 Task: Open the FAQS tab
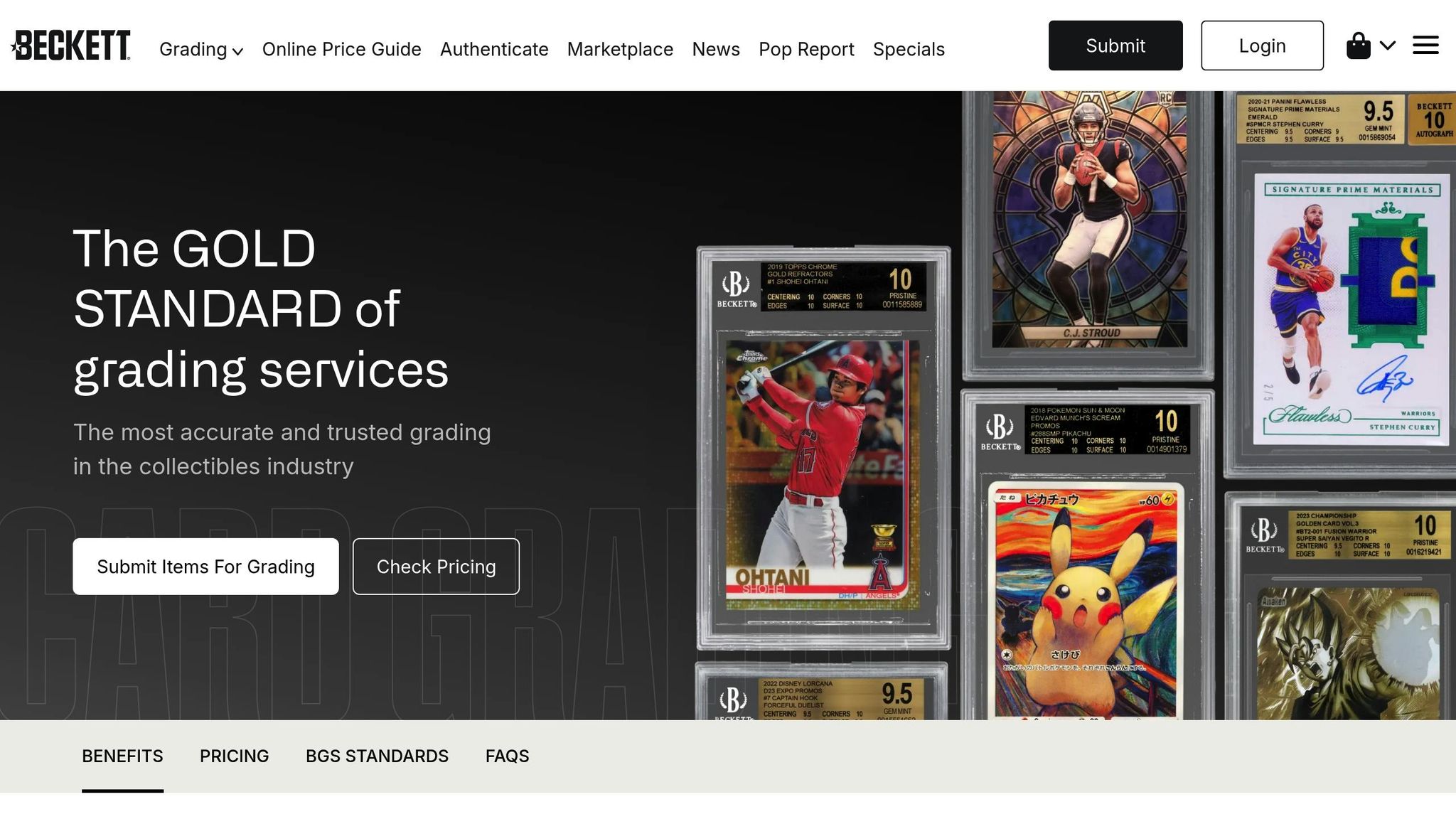(507, 756)
